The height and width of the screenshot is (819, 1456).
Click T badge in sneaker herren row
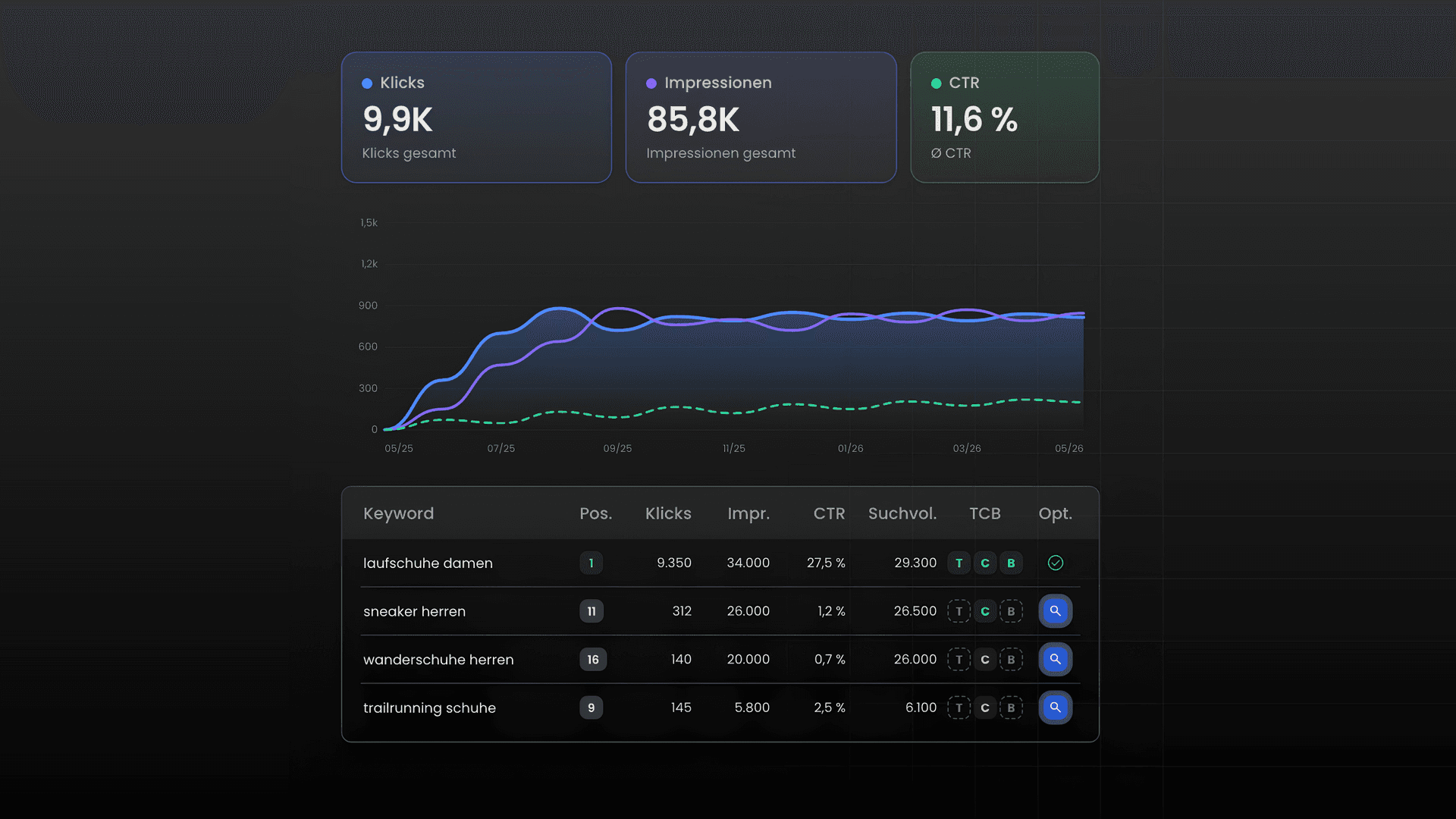[959, 611]
